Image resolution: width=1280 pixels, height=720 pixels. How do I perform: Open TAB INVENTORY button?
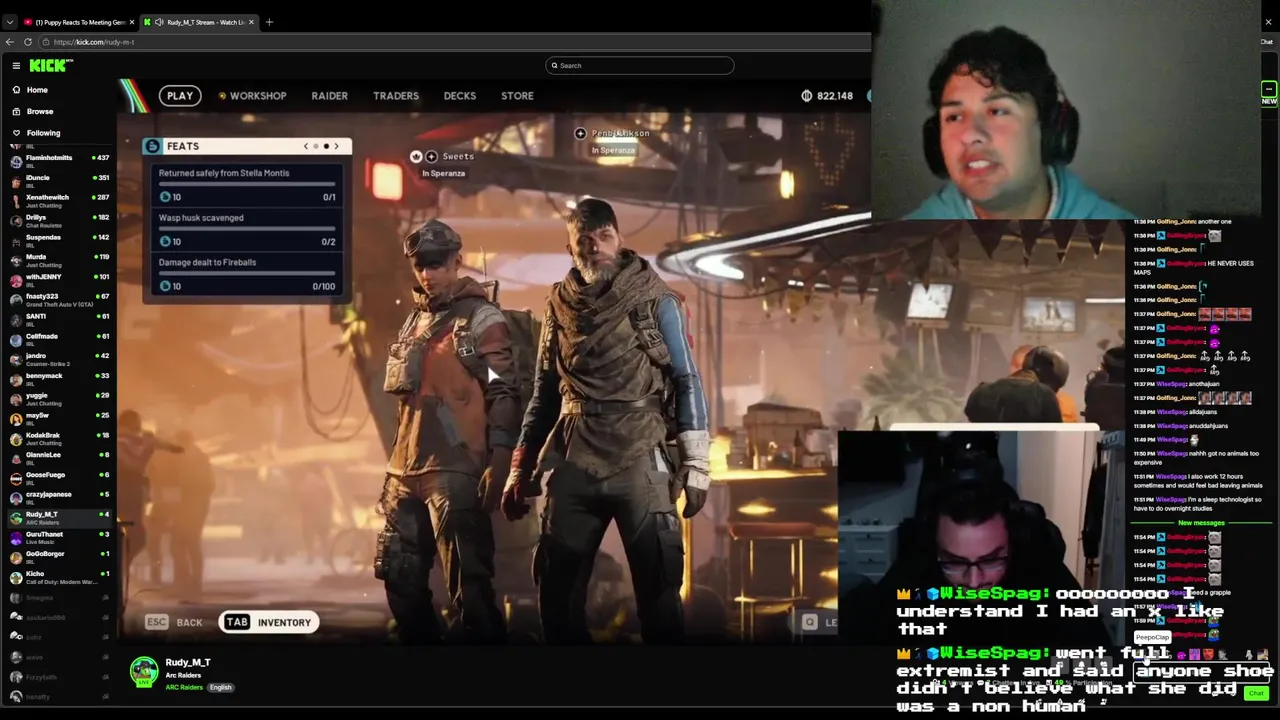(268, 622)
